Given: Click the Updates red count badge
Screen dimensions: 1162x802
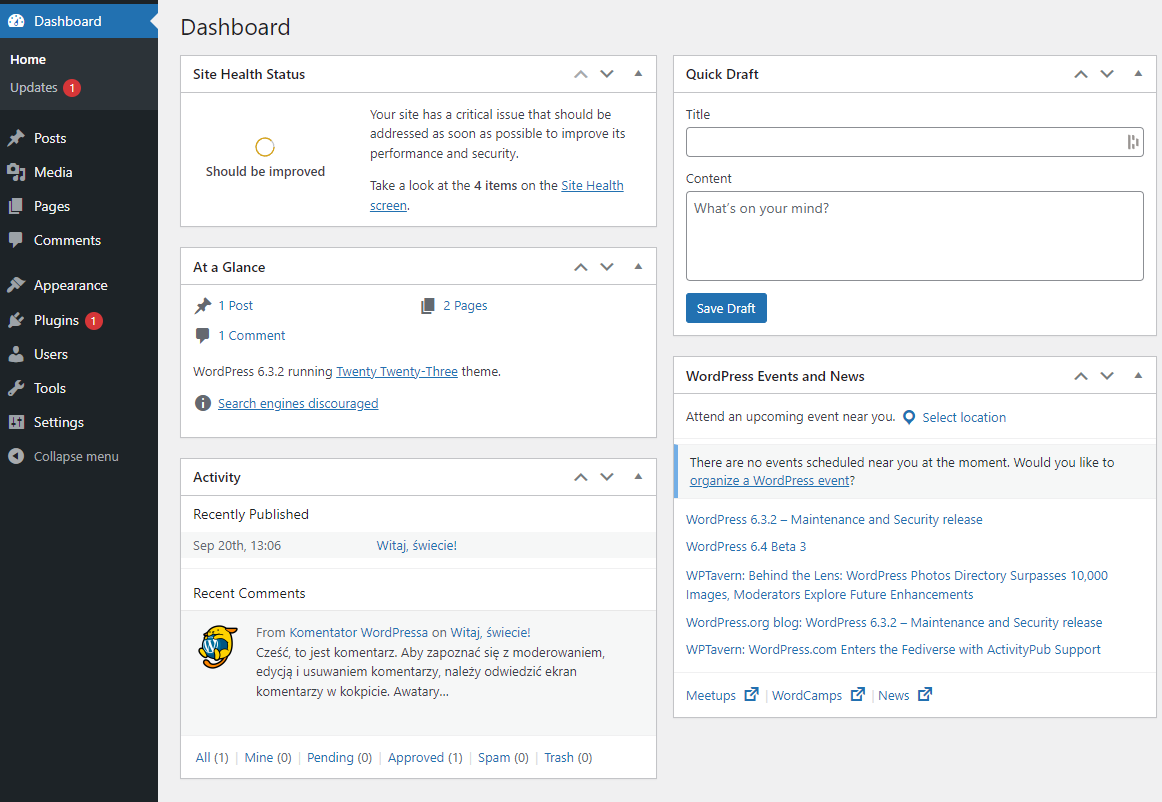Looking at the screenshot, I should point(72,87).
